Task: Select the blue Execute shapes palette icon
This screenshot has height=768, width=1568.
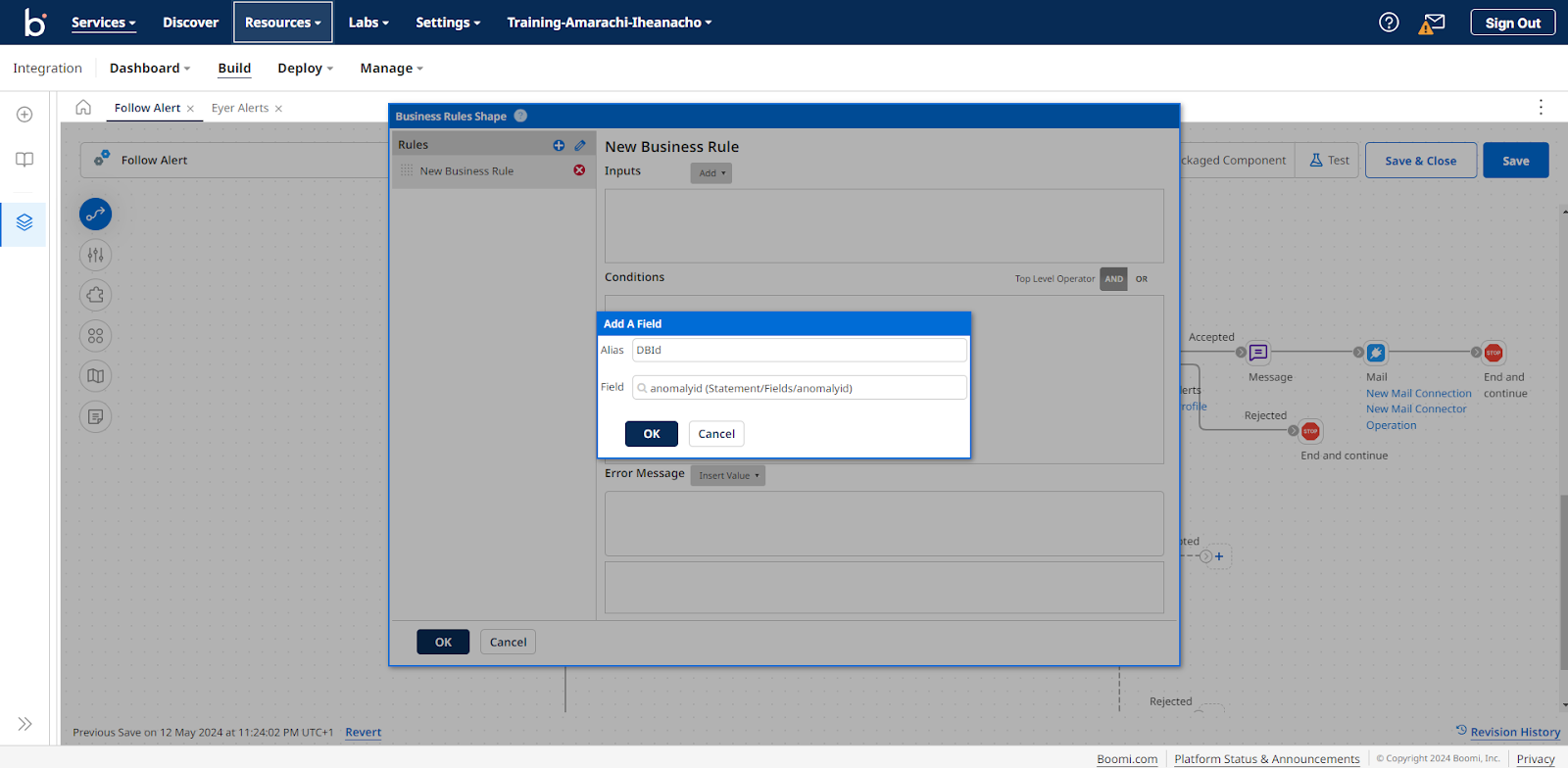Action: click(x=95, y=215)
